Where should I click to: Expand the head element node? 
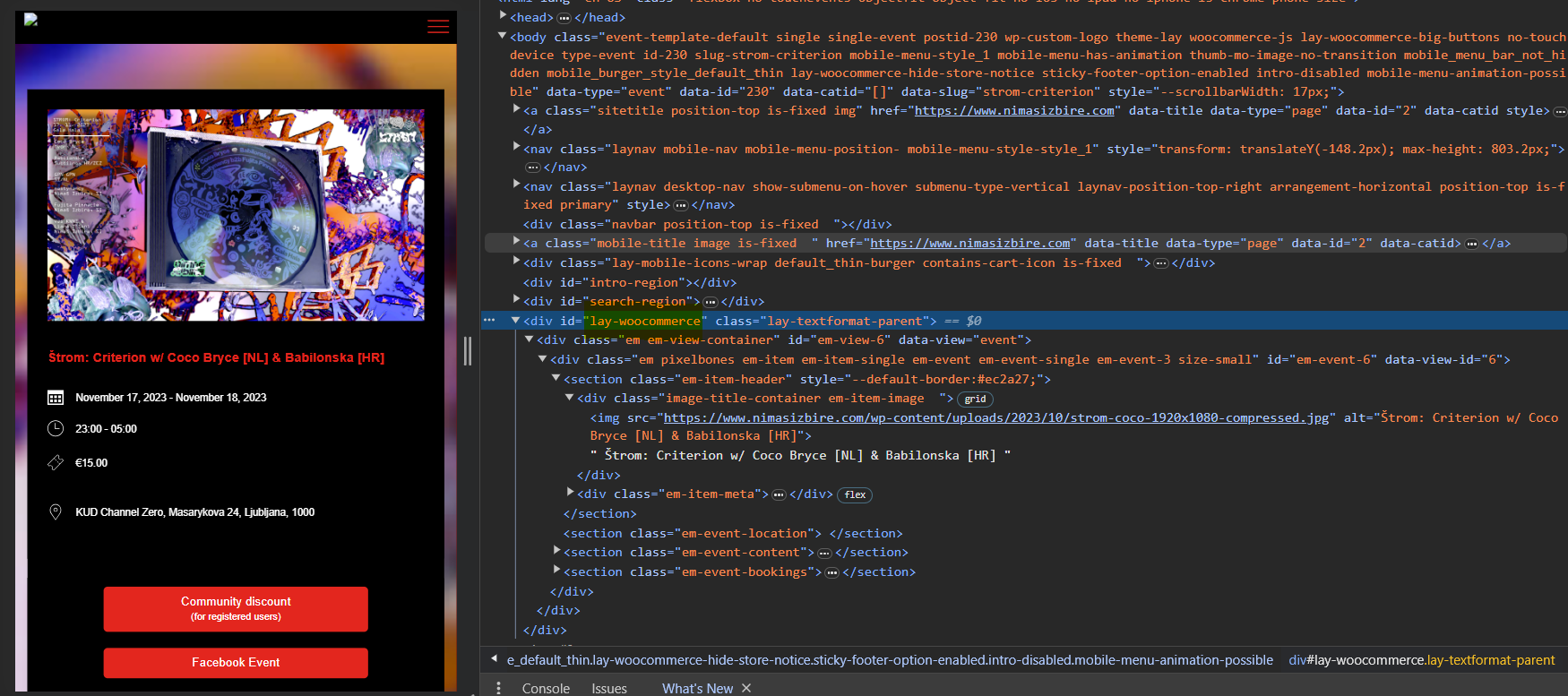point(503,16)
